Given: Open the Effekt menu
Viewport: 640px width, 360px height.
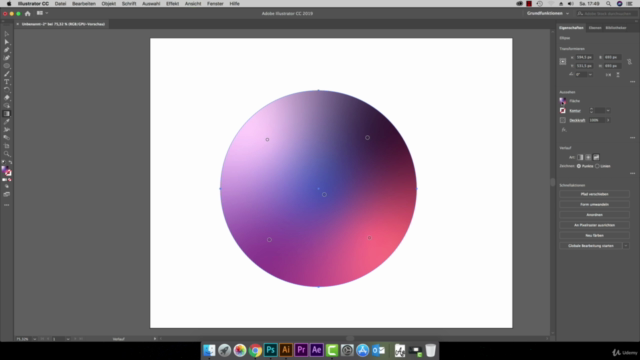Looking at the screenshot, I should [x=172, y=4].
